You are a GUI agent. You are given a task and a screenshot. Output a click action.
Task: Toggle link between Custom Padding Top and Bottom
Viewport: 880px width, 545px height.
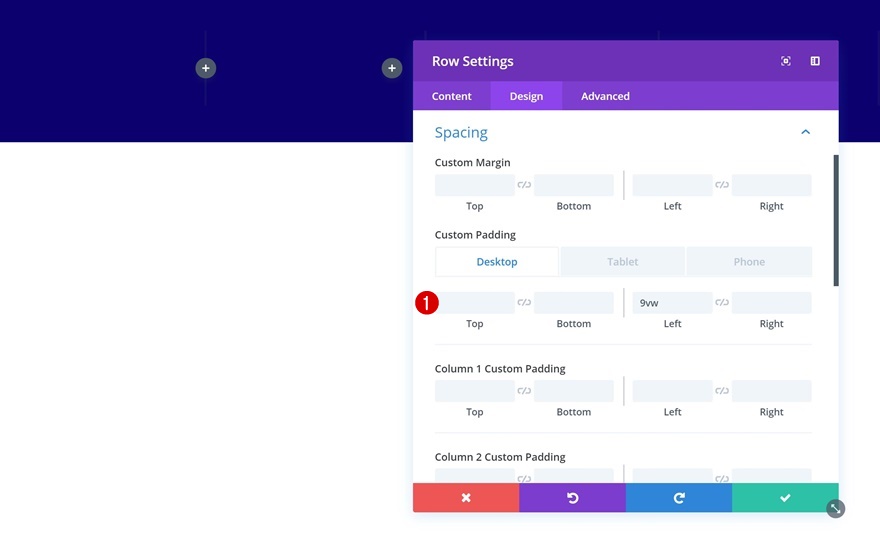(x=524, y=303)
